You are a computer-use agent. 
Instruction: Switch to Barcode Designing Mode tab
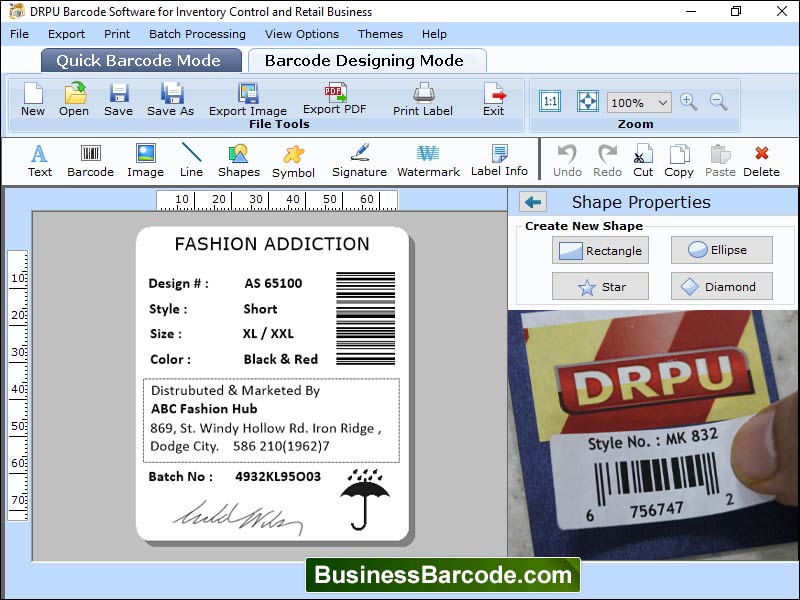pyautogui.click(x=367, y=60)
